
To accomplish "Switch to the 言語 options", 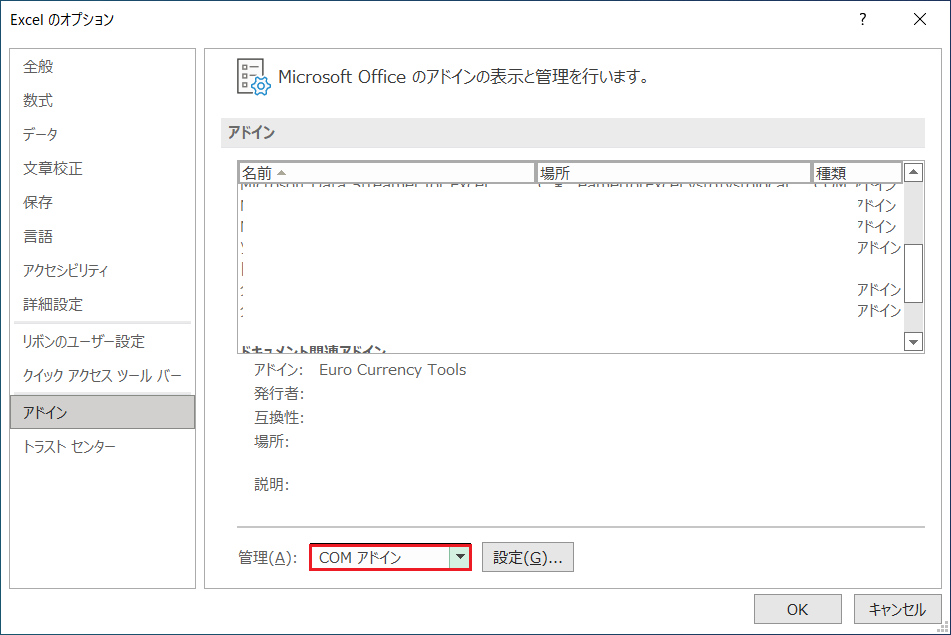I will click(x=38, y=237).
